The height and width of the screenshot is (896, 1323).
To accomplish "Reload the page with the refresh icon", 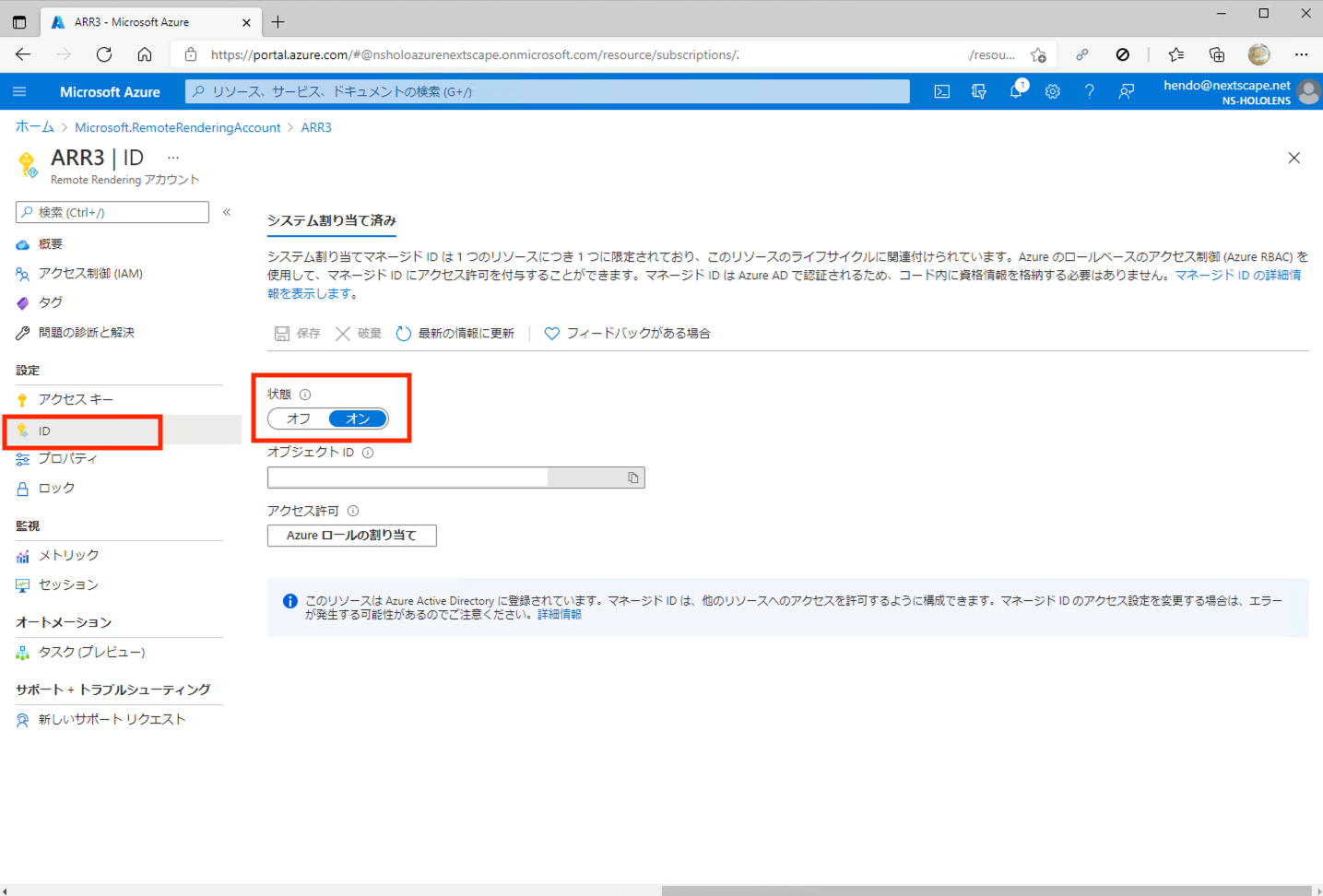I will point(104,54).
